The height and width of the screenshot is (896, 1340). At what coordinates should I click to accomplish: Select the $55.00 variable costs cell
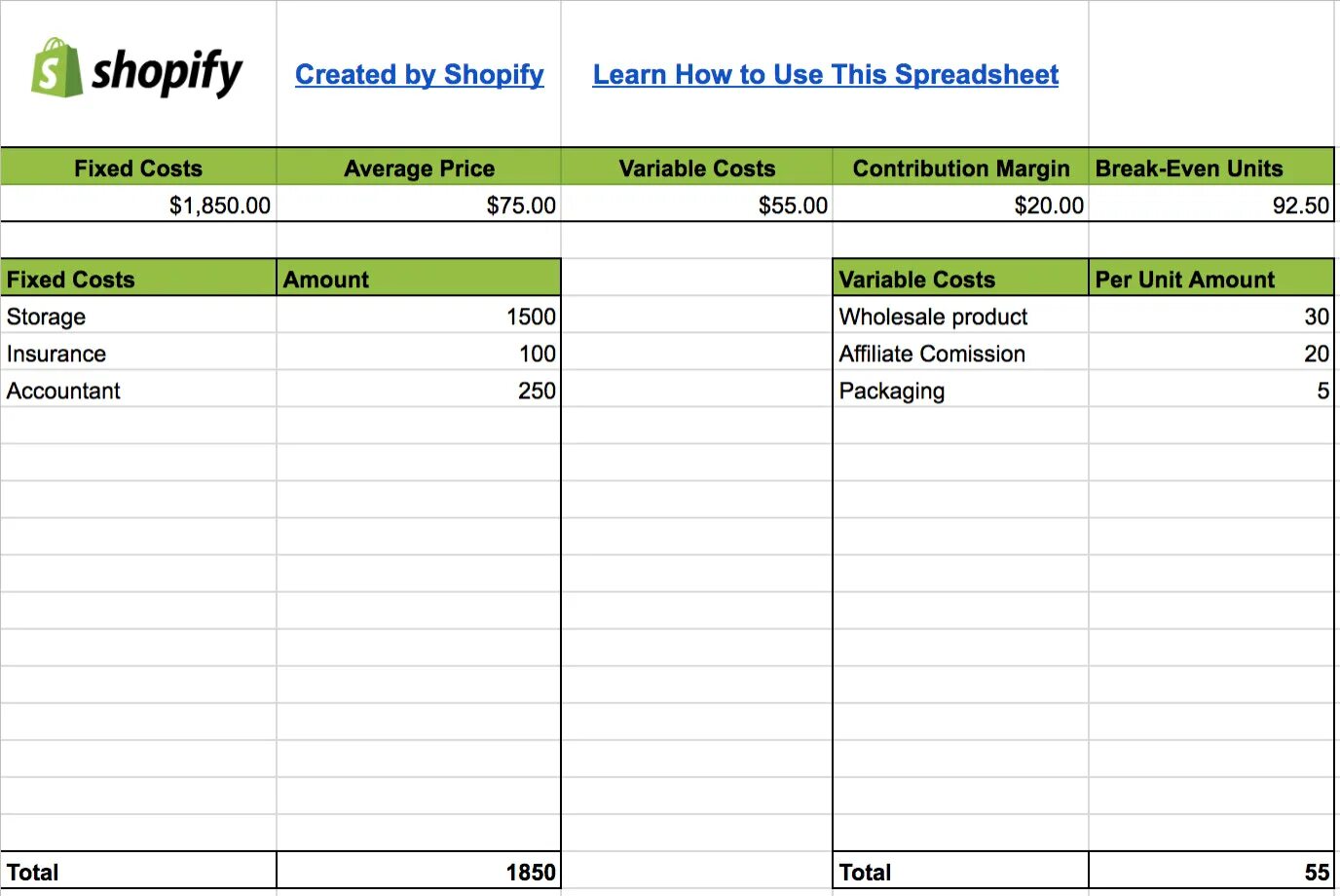697,205
